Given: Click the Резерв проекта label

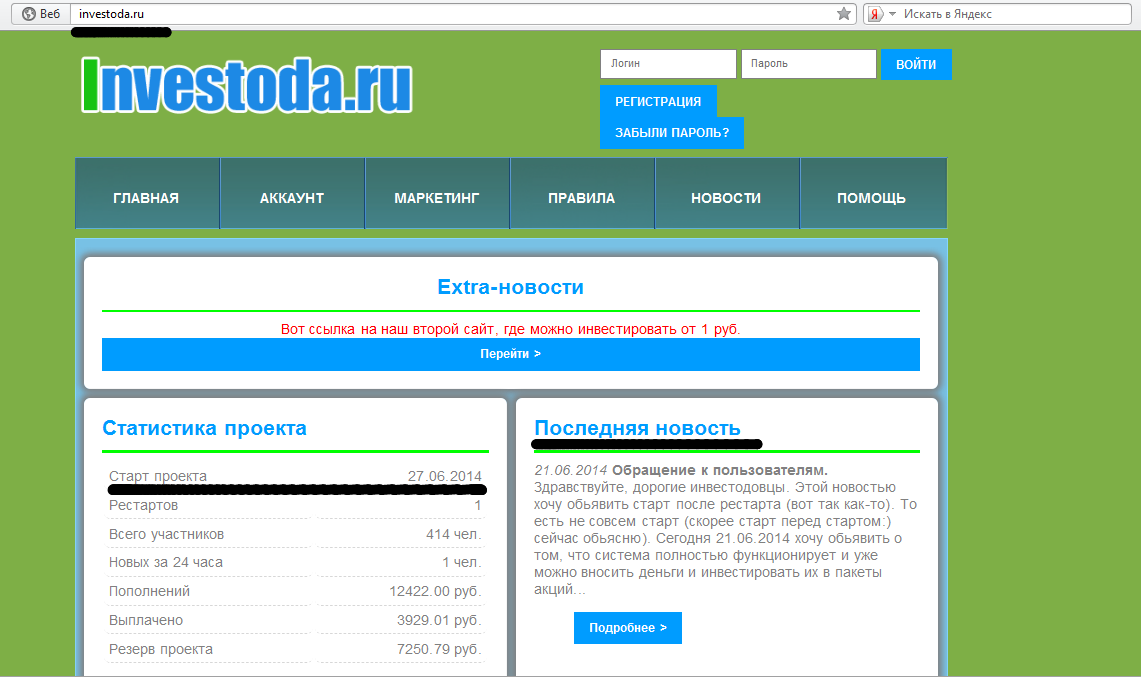Looking at the screenshot, I should click(x=161, y=649).
